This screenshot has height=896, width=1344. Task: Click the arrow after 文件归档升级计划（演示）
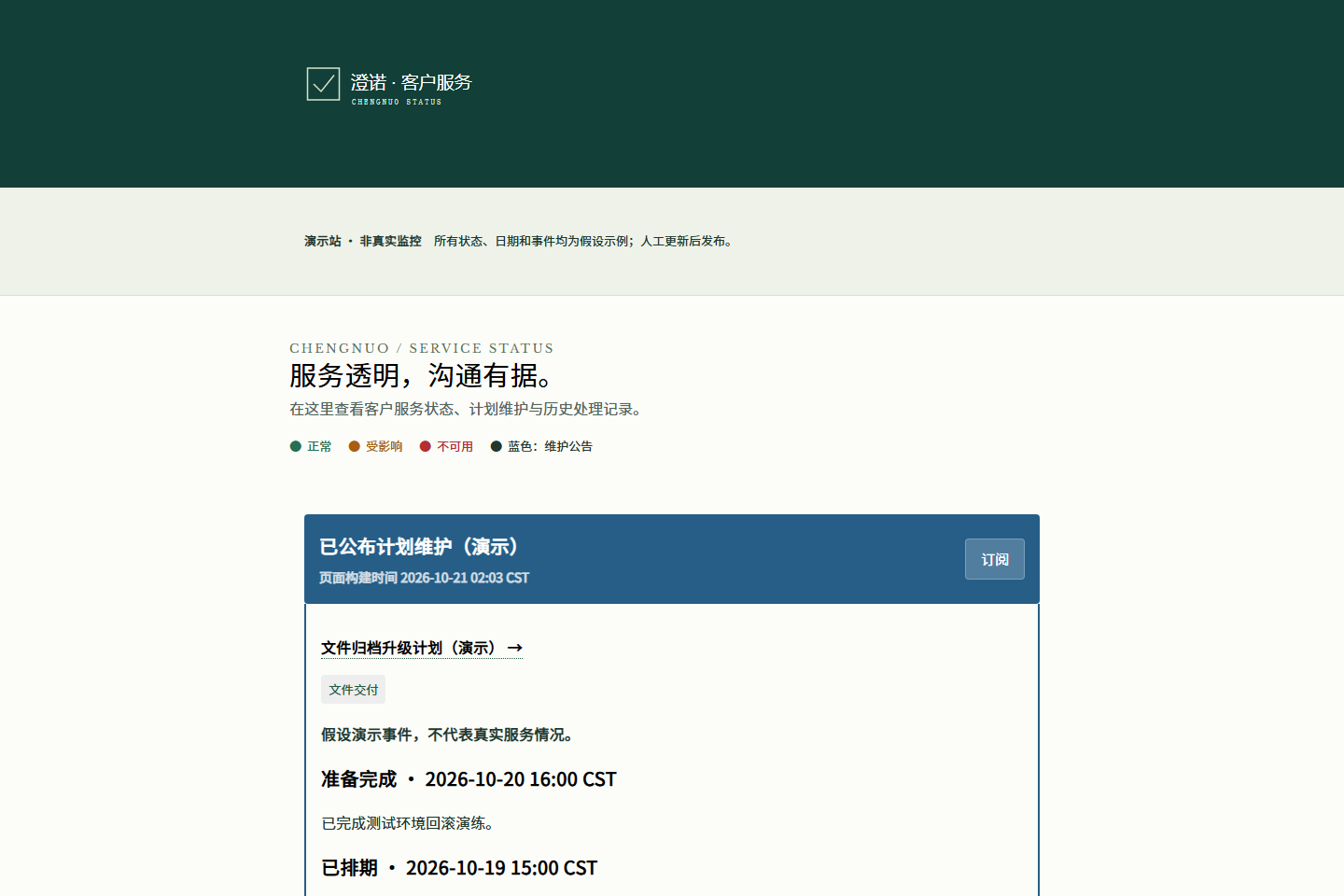pyautogui.click(x=514, y=648)
